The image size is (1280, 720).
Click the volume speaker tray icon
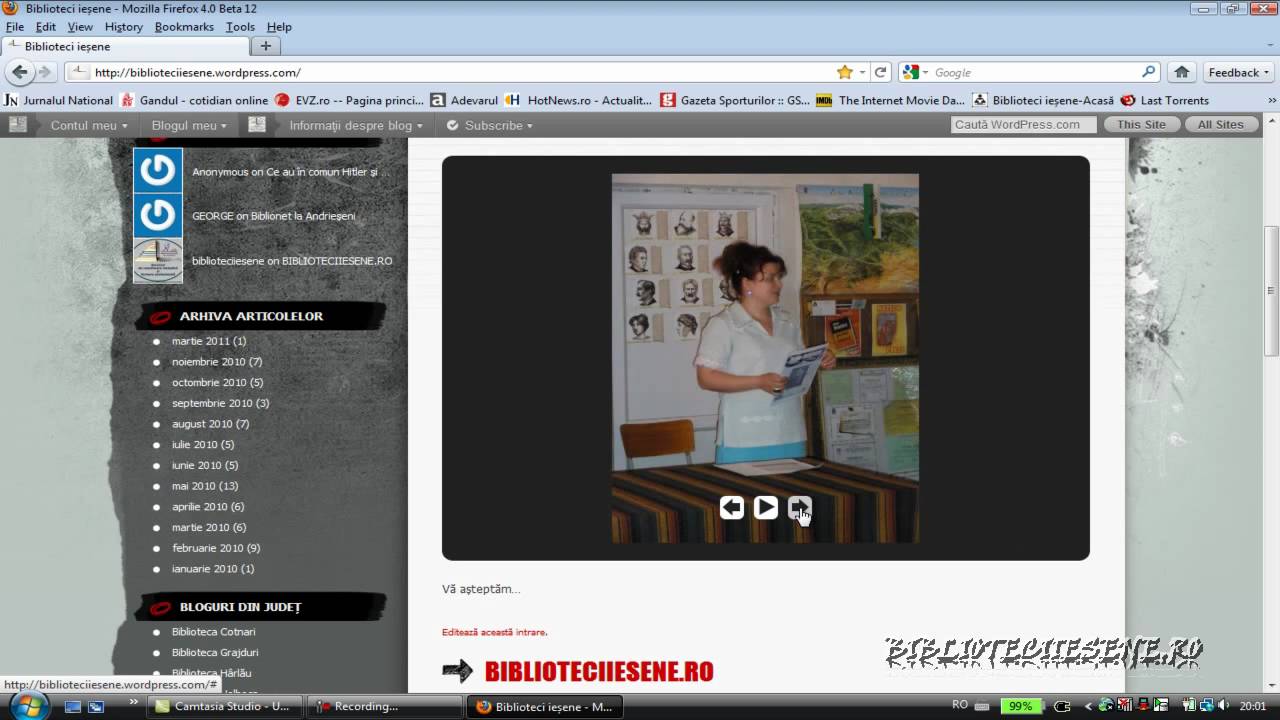click(1223, 706)
